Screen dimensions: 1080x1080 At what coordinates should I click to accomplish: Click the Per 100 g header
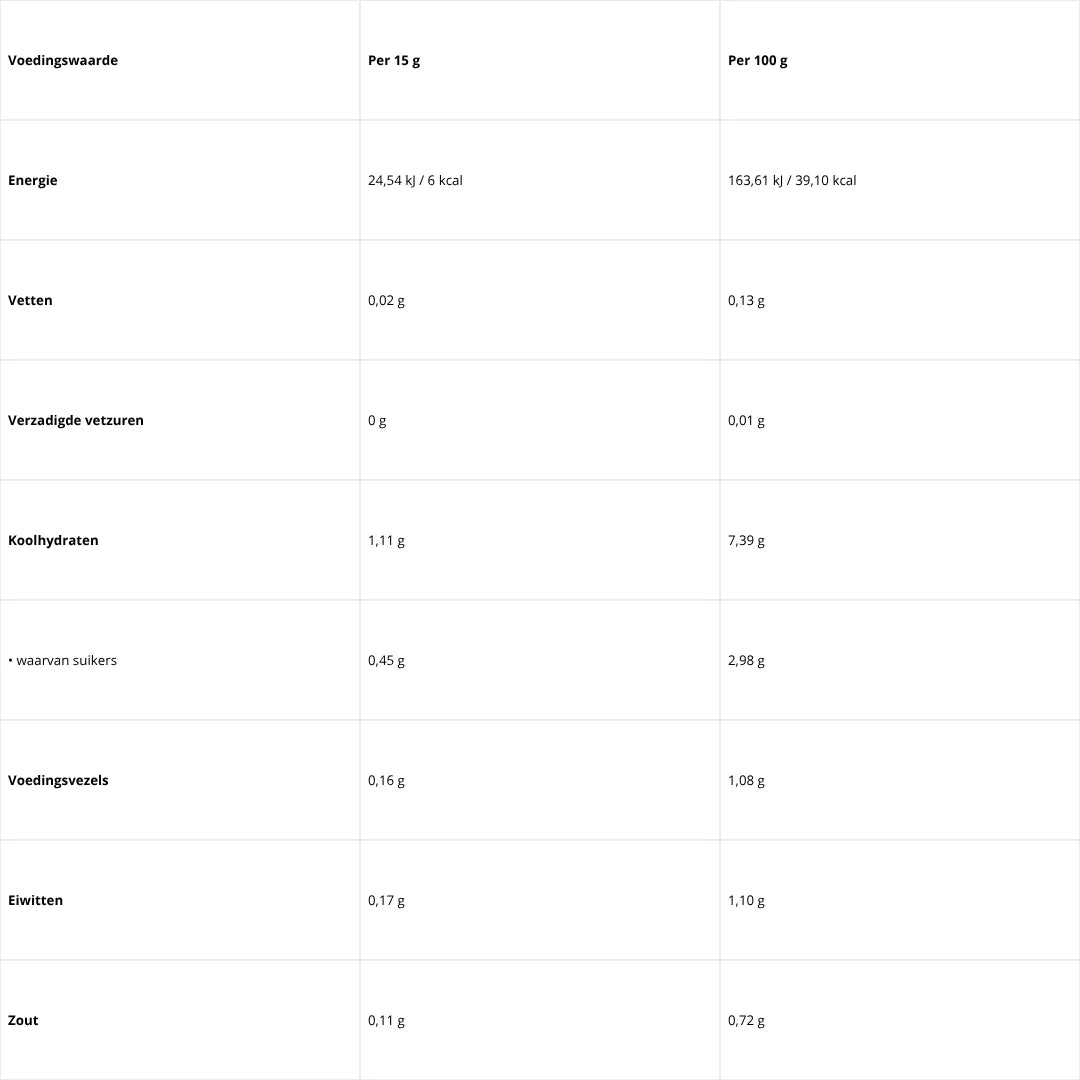[x=757, y=60]
